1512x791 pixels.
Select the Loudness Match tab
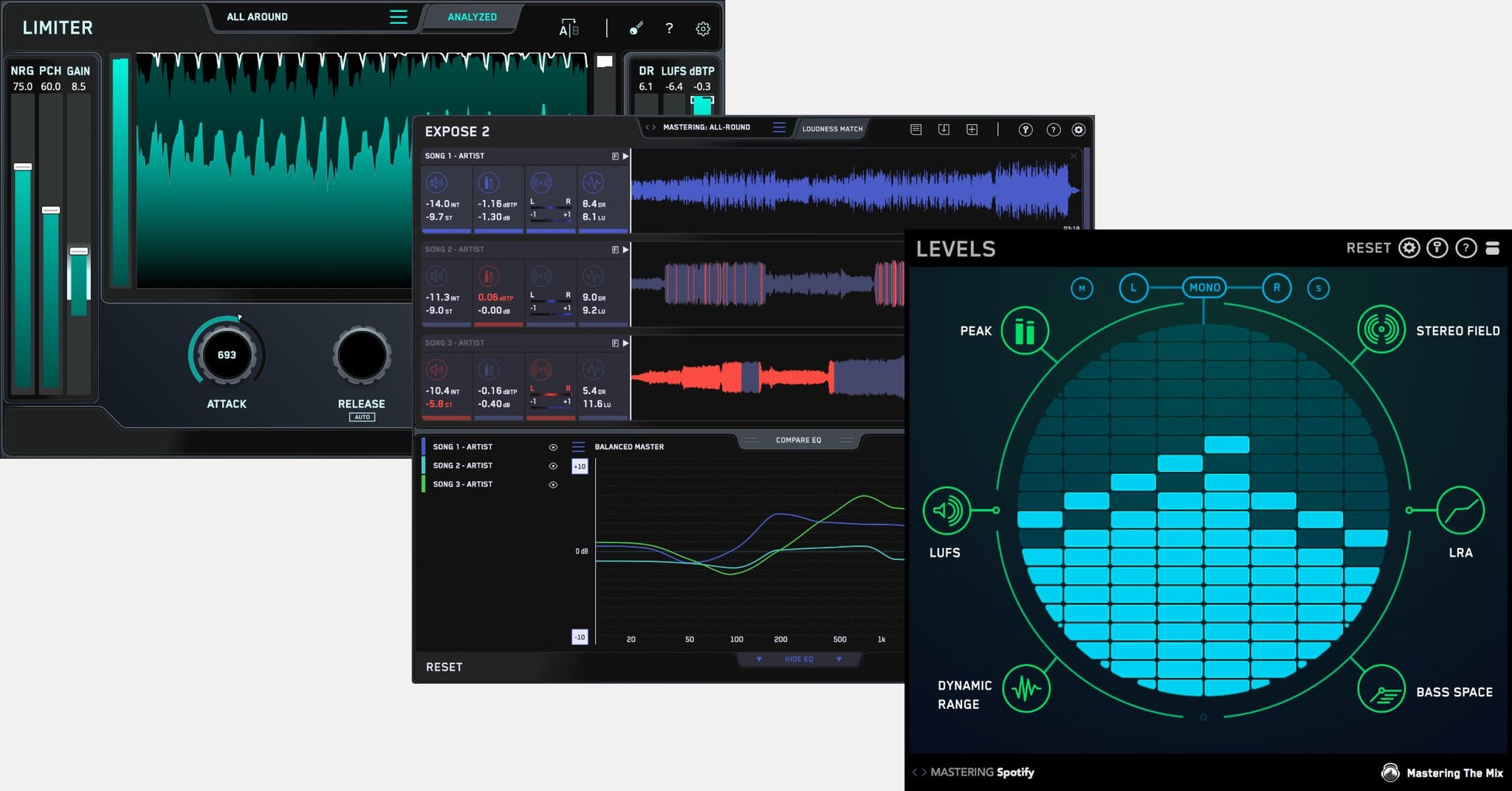(x=831, y=129)
